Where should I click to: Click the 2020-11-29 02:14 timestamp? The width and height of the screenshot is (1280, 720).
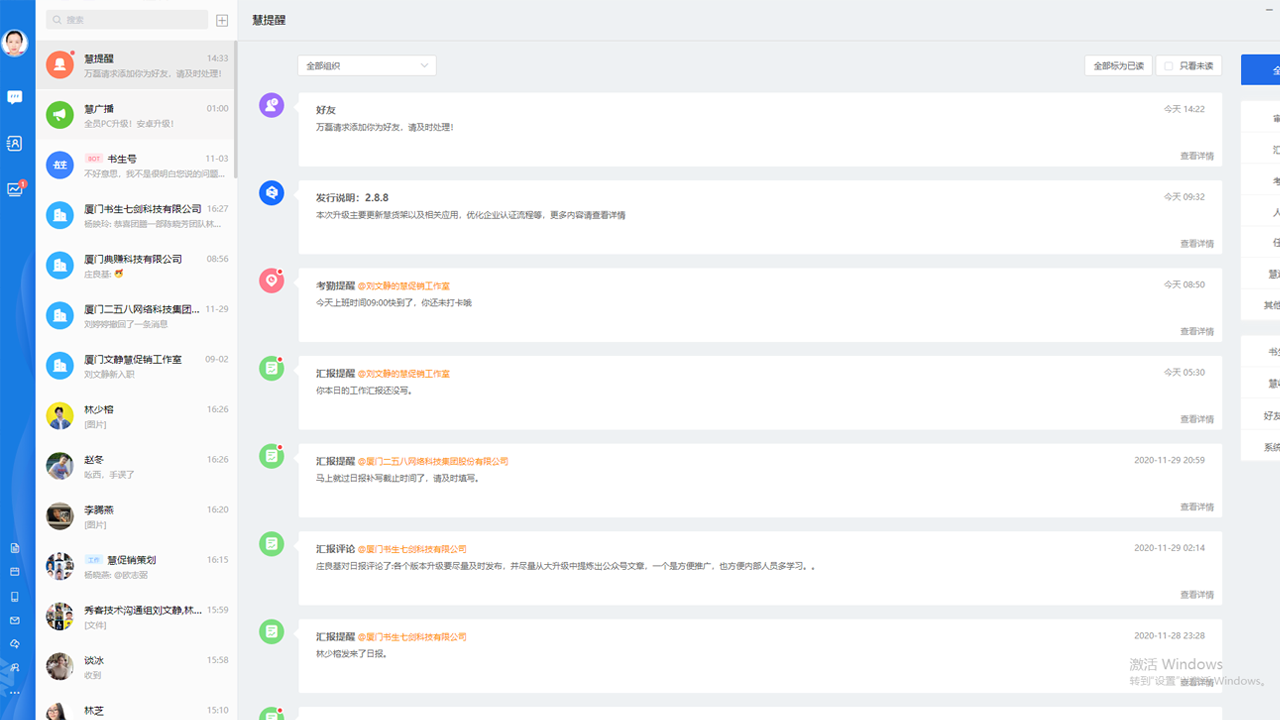tap(1169, 548)
